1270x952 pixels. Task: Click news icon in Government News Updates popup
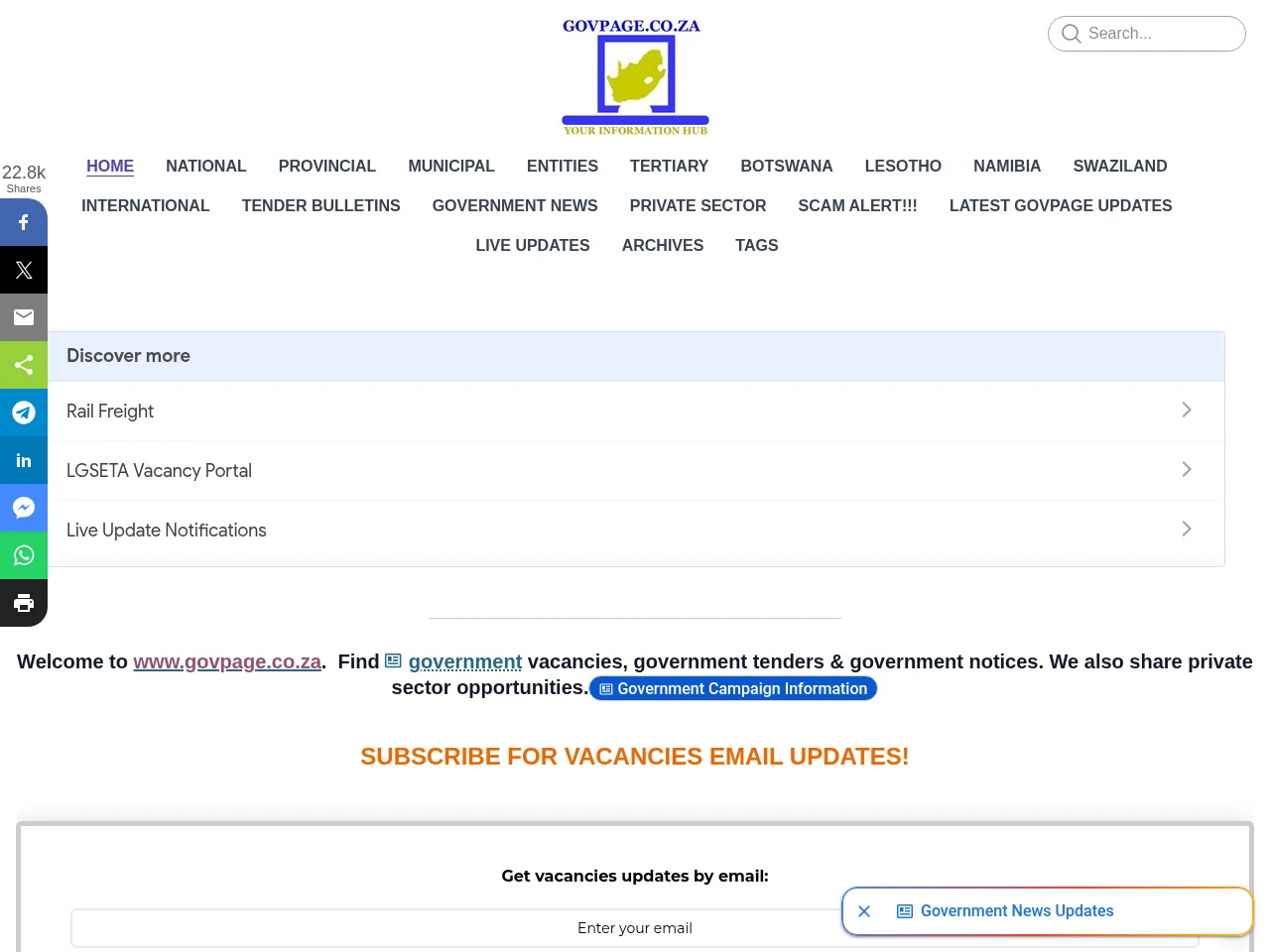pyautogui.click(x=904, y=911)
